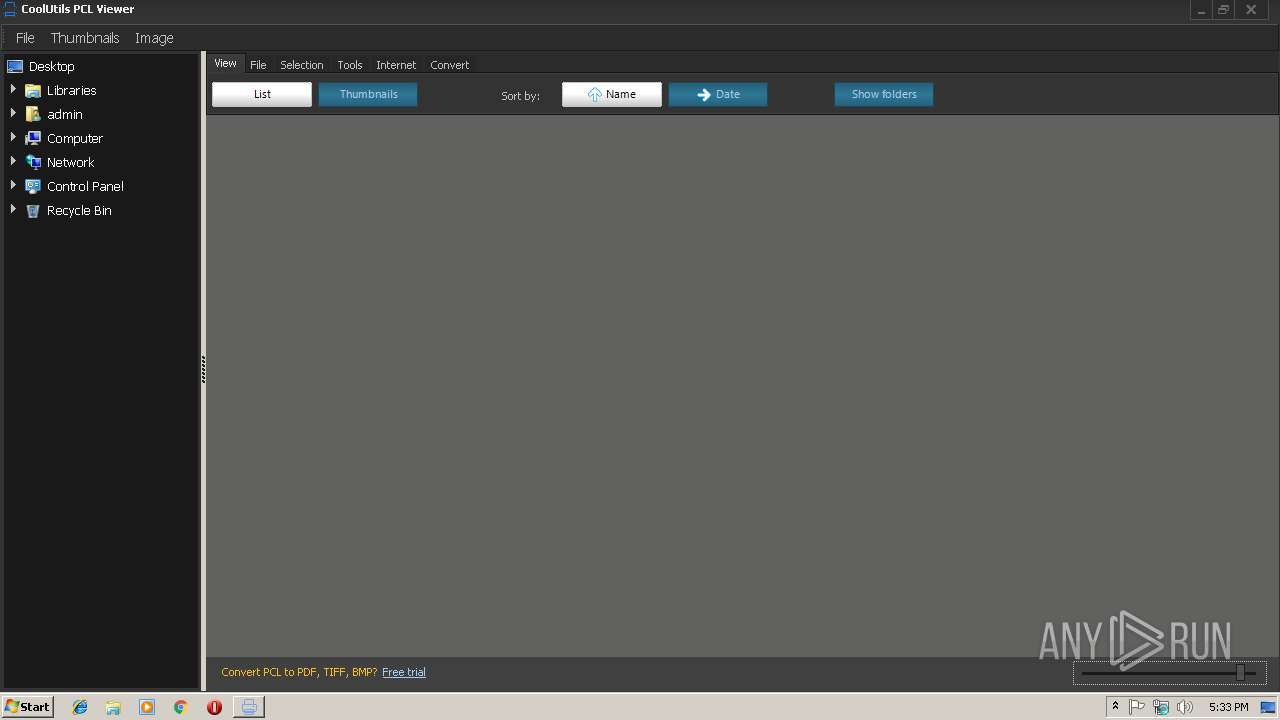Click the taskbar clock showing 5:33 PM

1228,707
